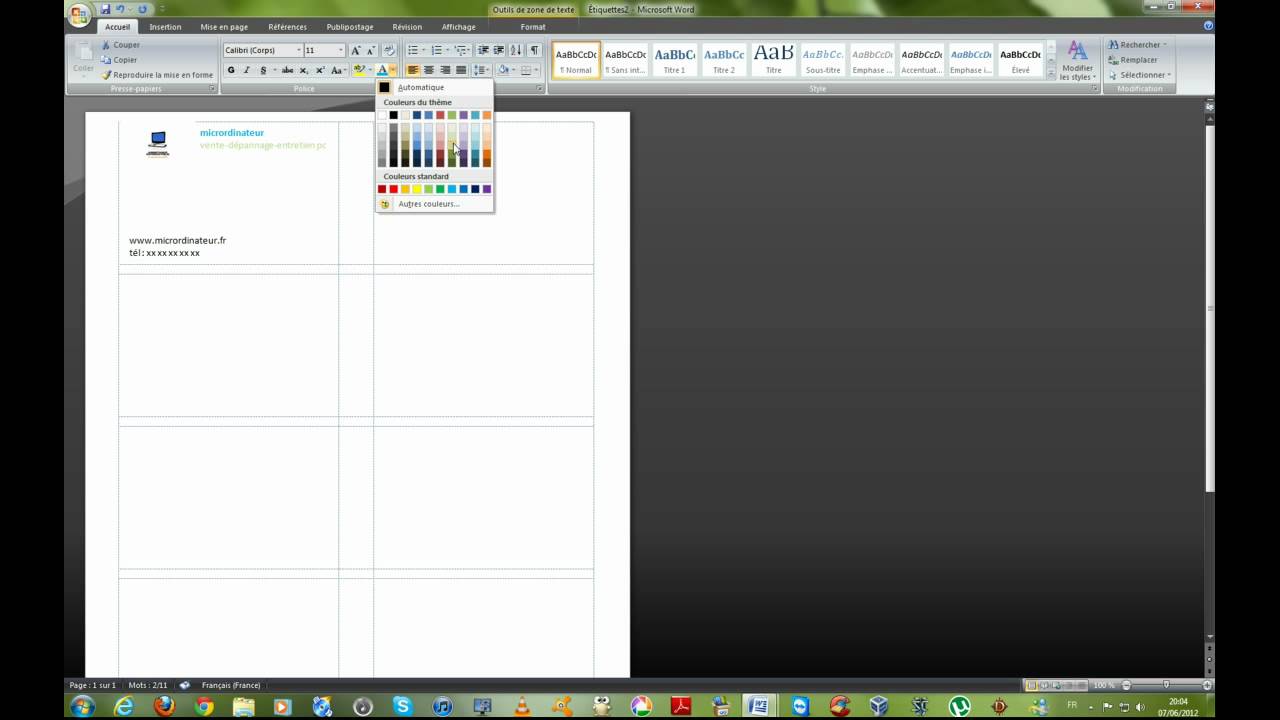Switch to the Insertion tab
1280x720 pixels.
coord(165,27)
